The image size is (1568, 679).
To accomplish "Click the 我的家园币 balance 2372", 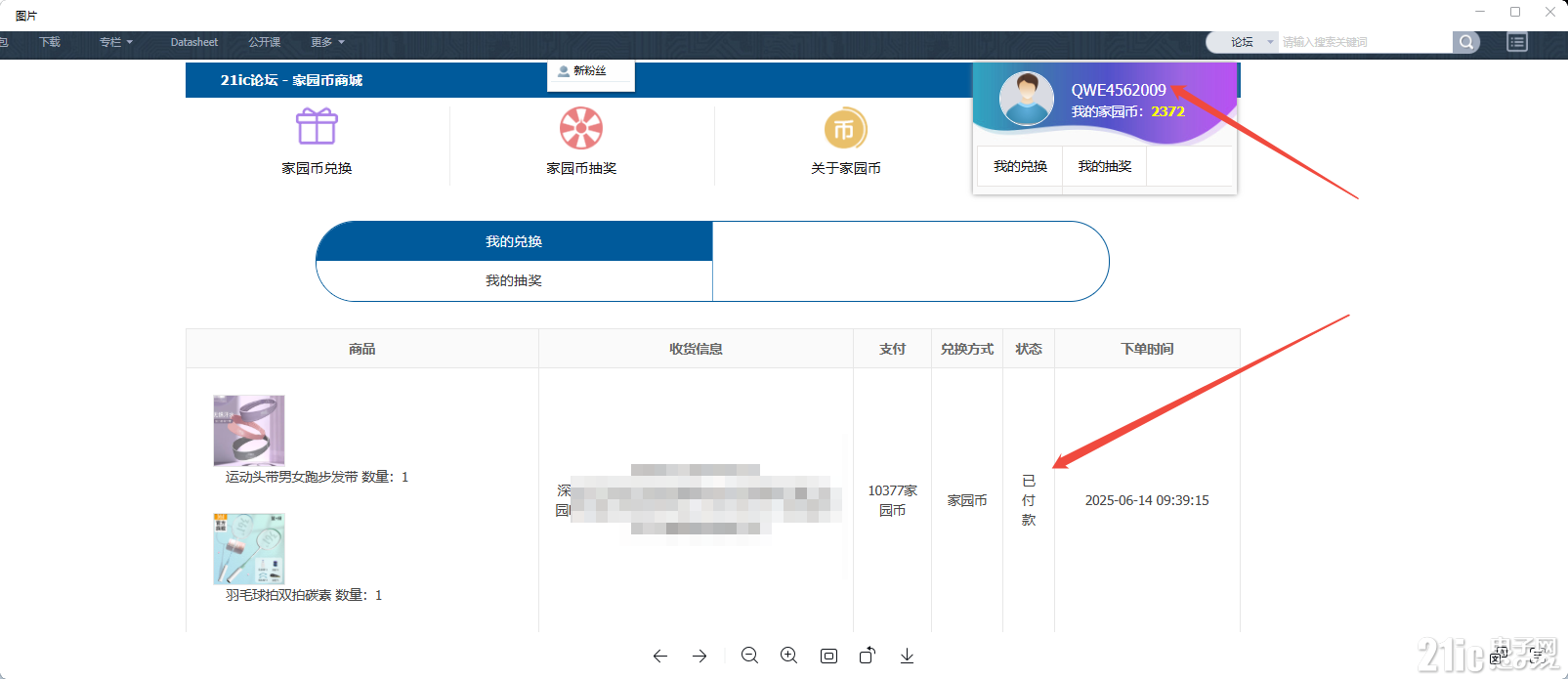I will coord(1167,111).
